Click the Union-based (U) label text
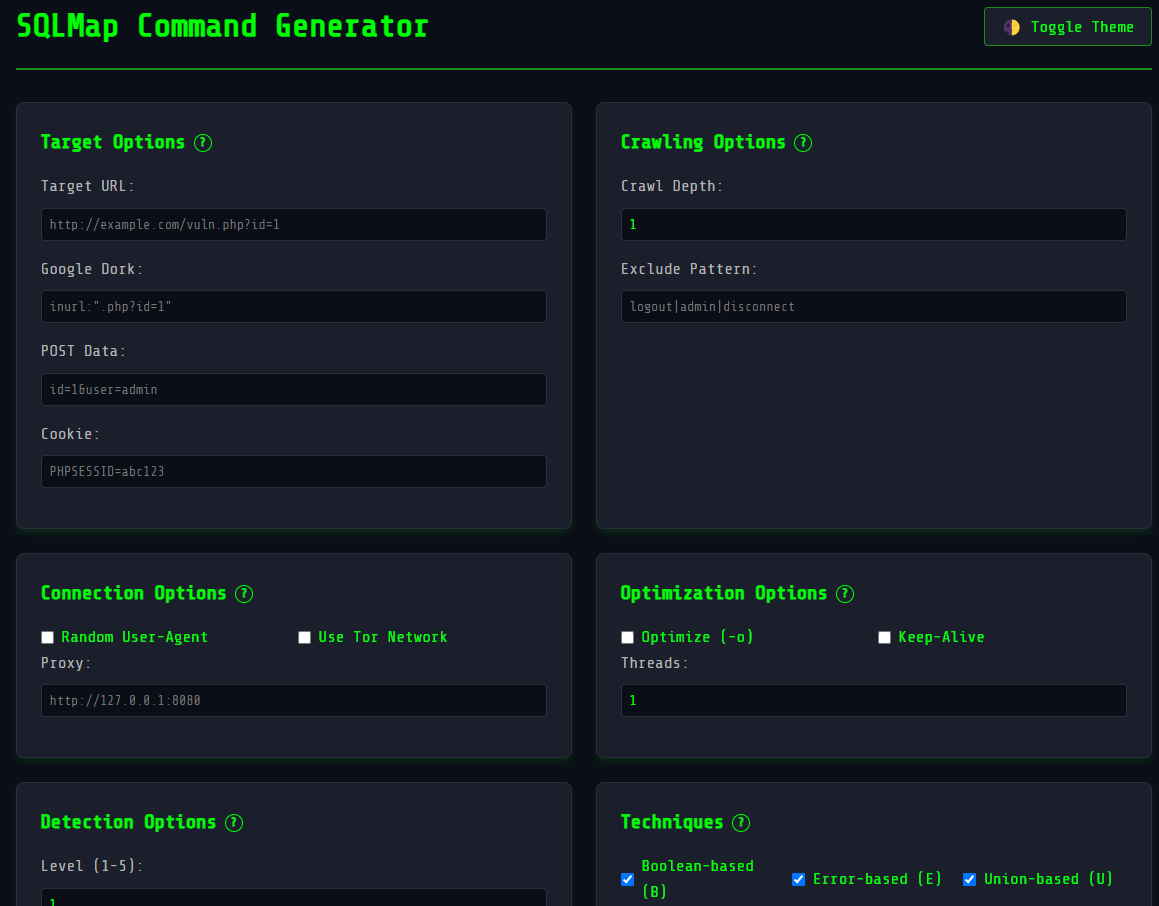The image size is (1159, 906). pyautogui.click(x=1048, y=879)
